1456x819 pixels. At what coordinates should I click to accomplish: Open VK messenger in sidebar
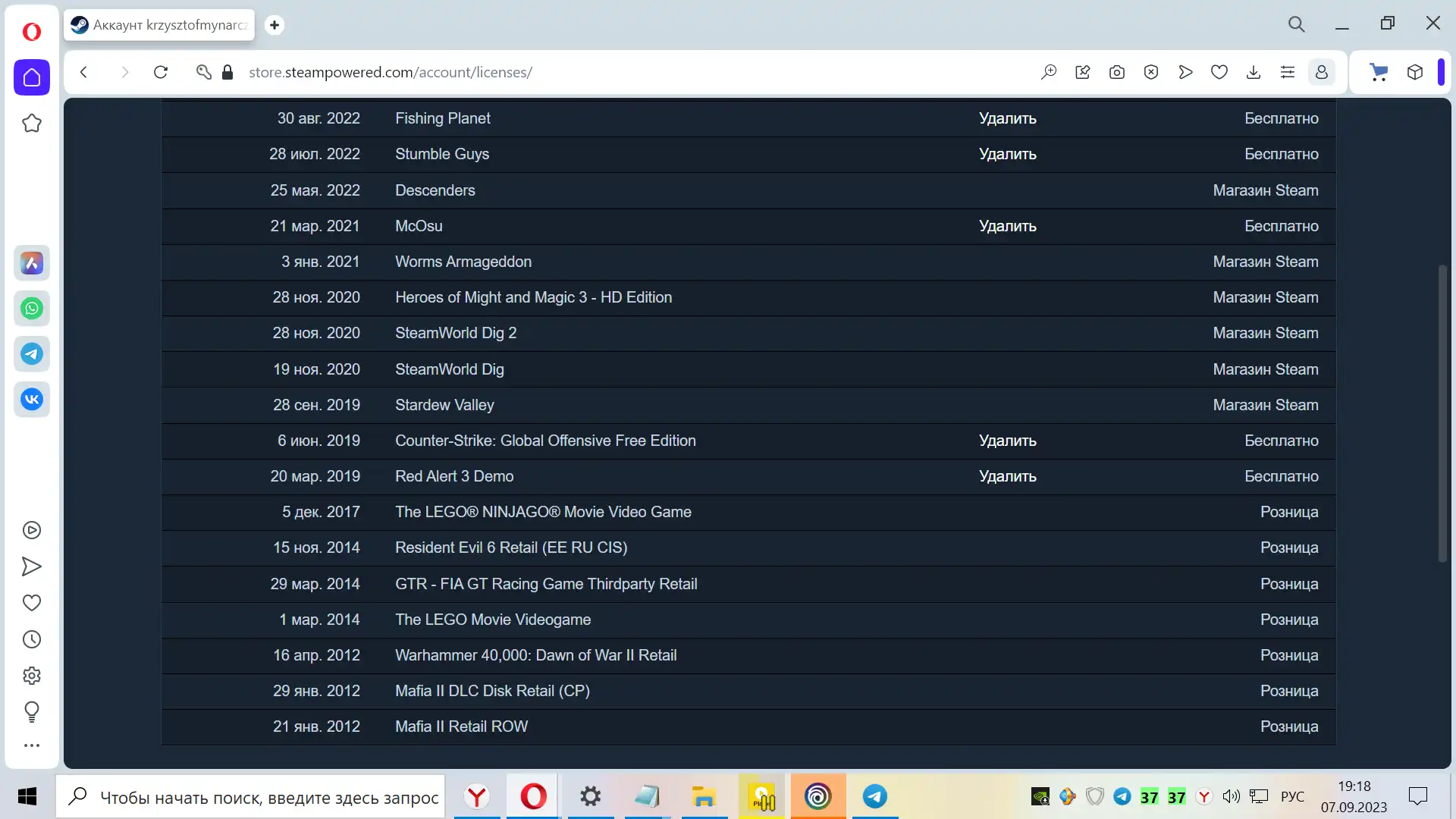click(x=32, y=400)
